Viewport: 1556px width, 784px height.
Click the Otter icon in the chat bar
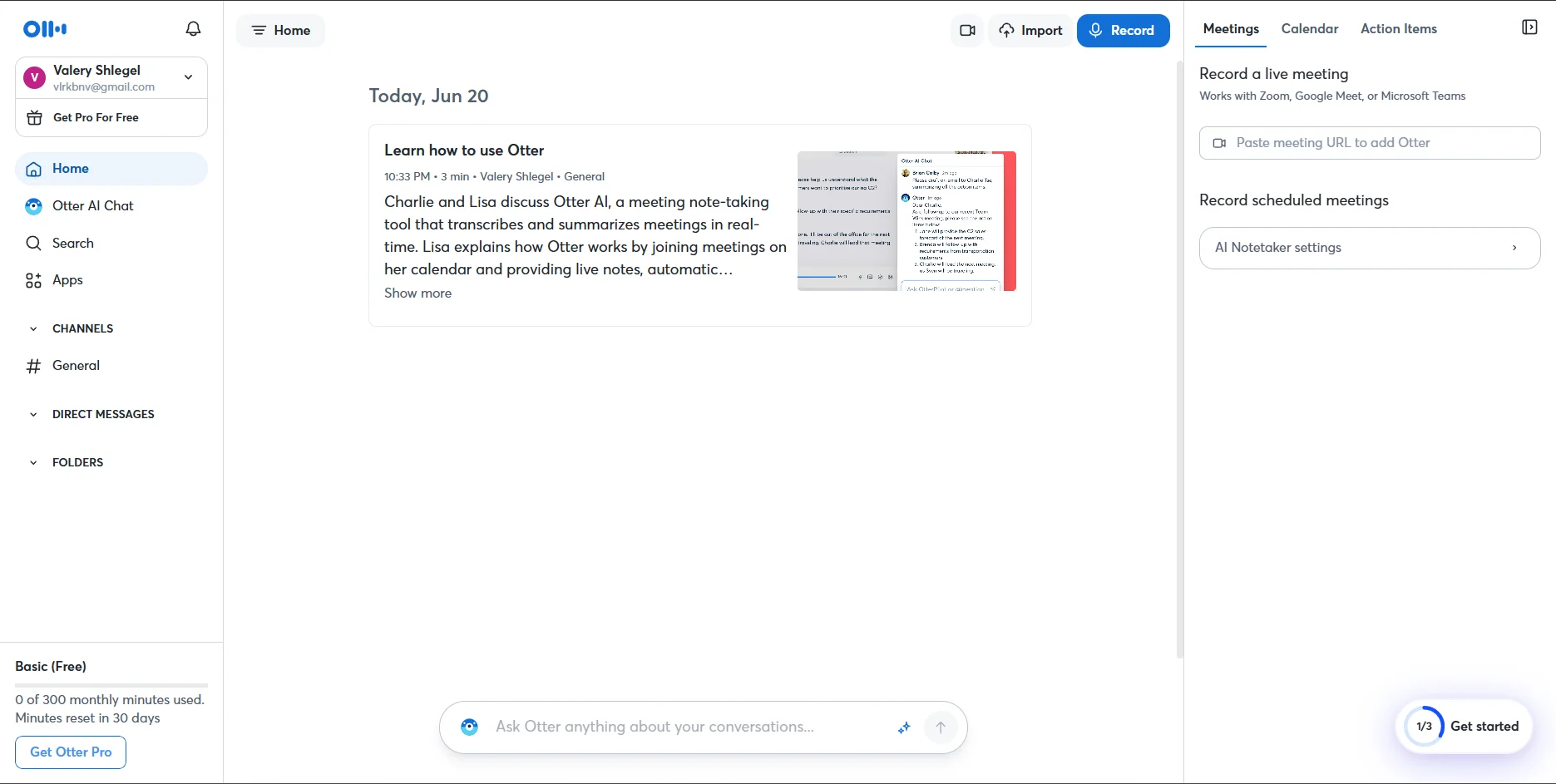[470, 727]
